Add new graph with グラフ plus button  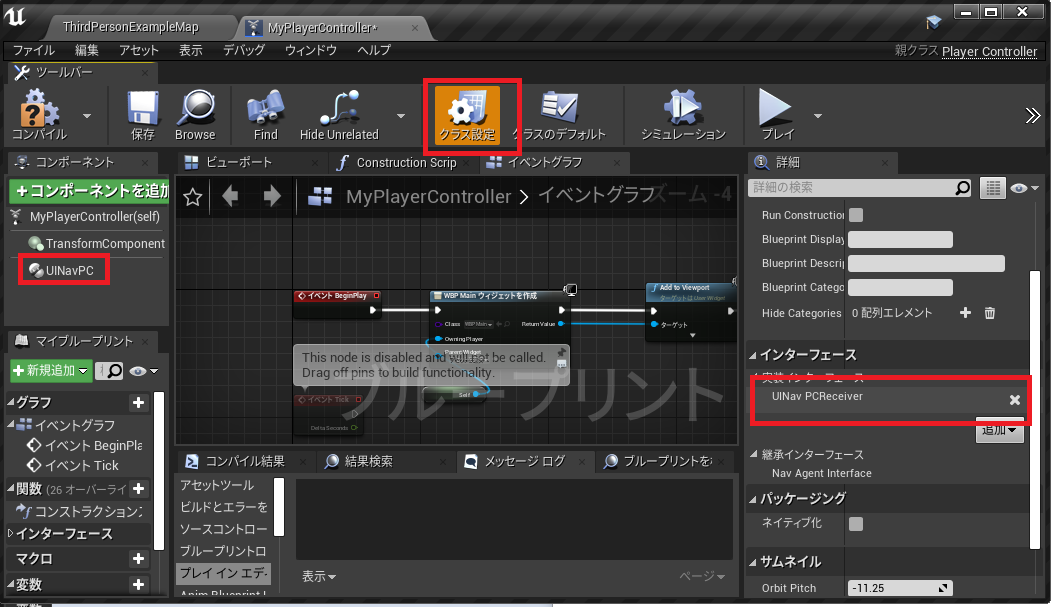138,403
